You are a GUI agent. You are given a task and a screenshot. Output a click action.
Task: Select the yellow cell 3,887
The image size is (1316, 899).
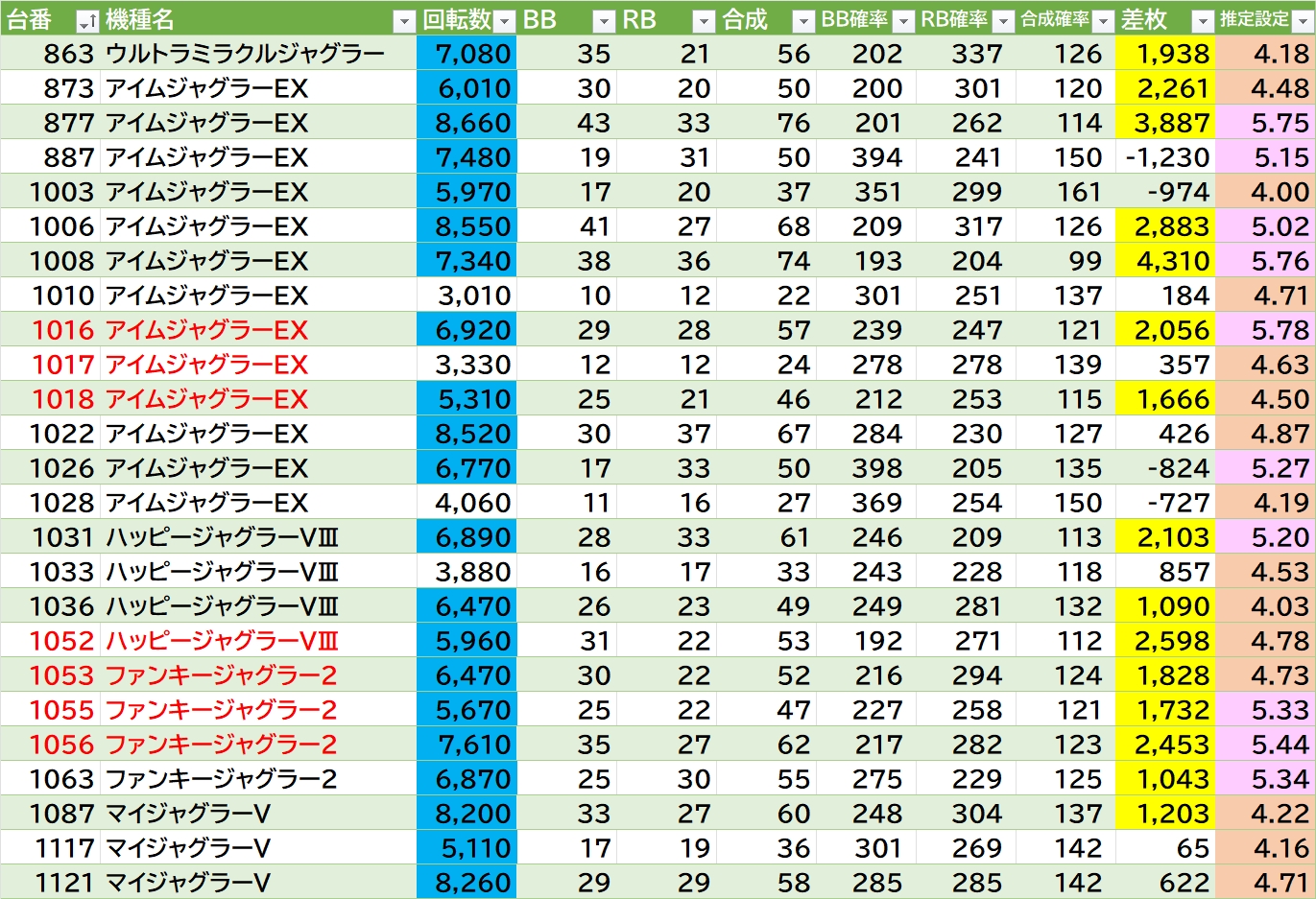tap(1165, 123)
